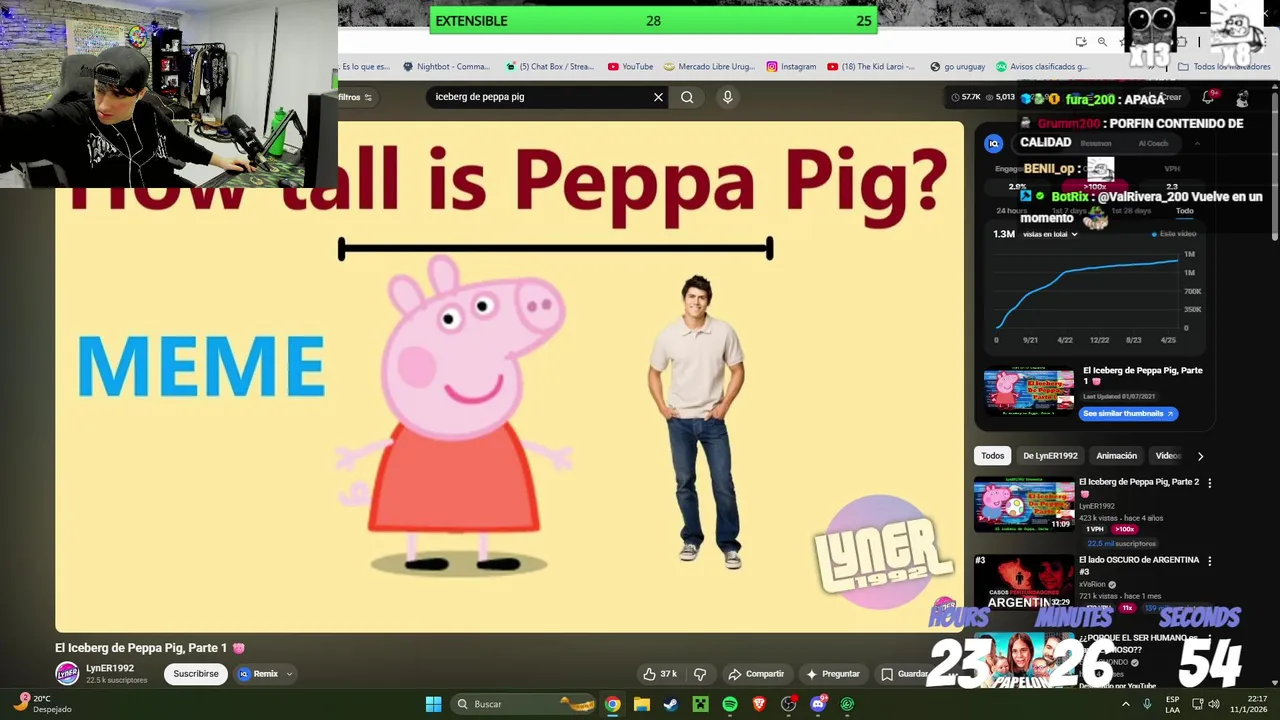Image resolution: width=1280 pixels, height=720 pixels.
Task: Like the video with thumbs up
Action: coord(661,674)
